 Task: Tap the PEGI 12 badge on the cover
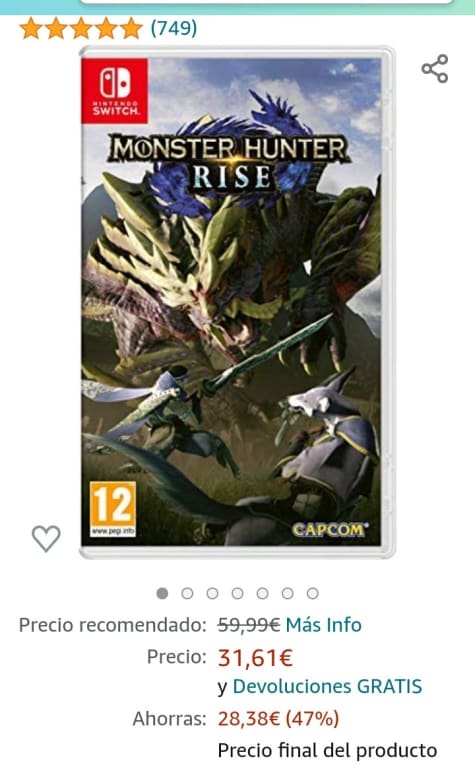tap(113, 509)
